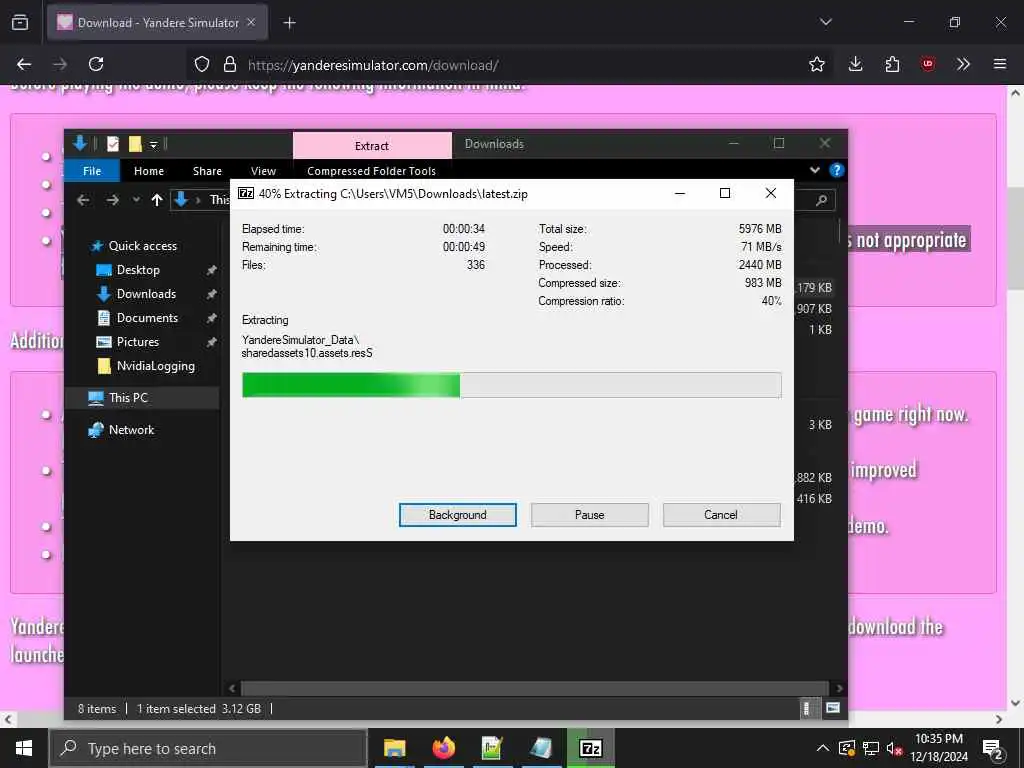
Task: Switch to the Share ribbon tab
Action: (207, 171)
